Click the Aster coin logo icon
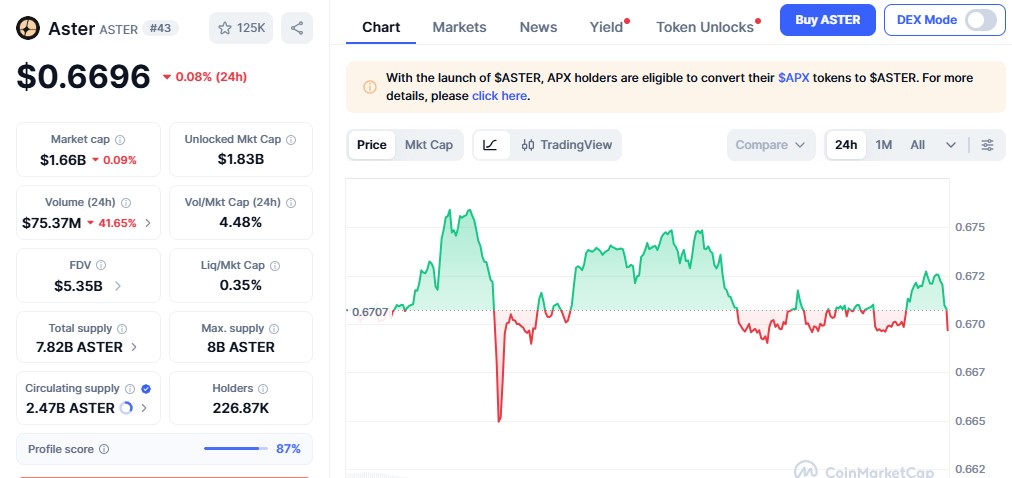The height and width of the screenshot is (478, 1012). [x=28, y=28]
